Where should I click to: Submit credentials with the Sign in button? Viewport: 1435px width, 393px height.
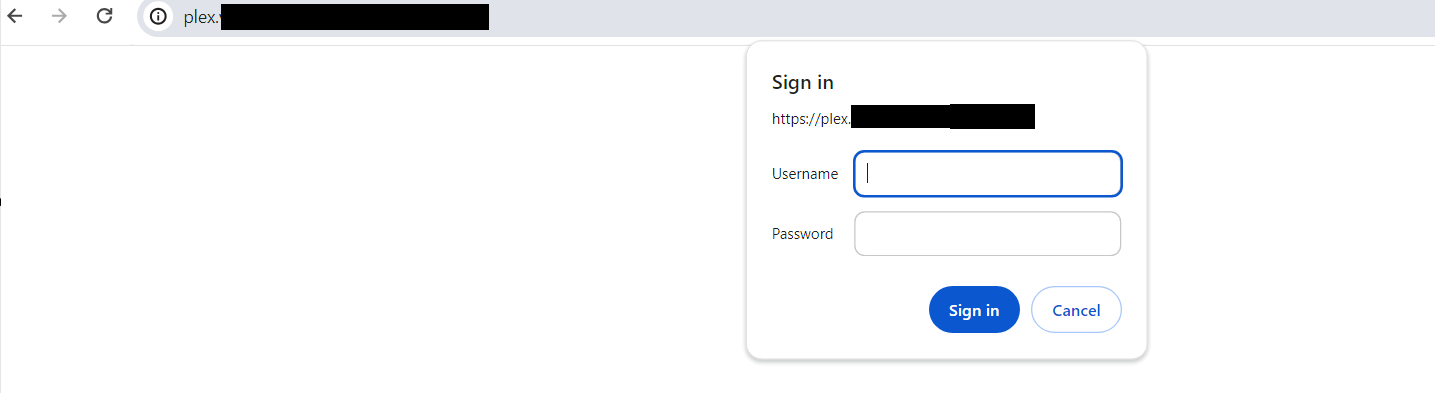974,310
